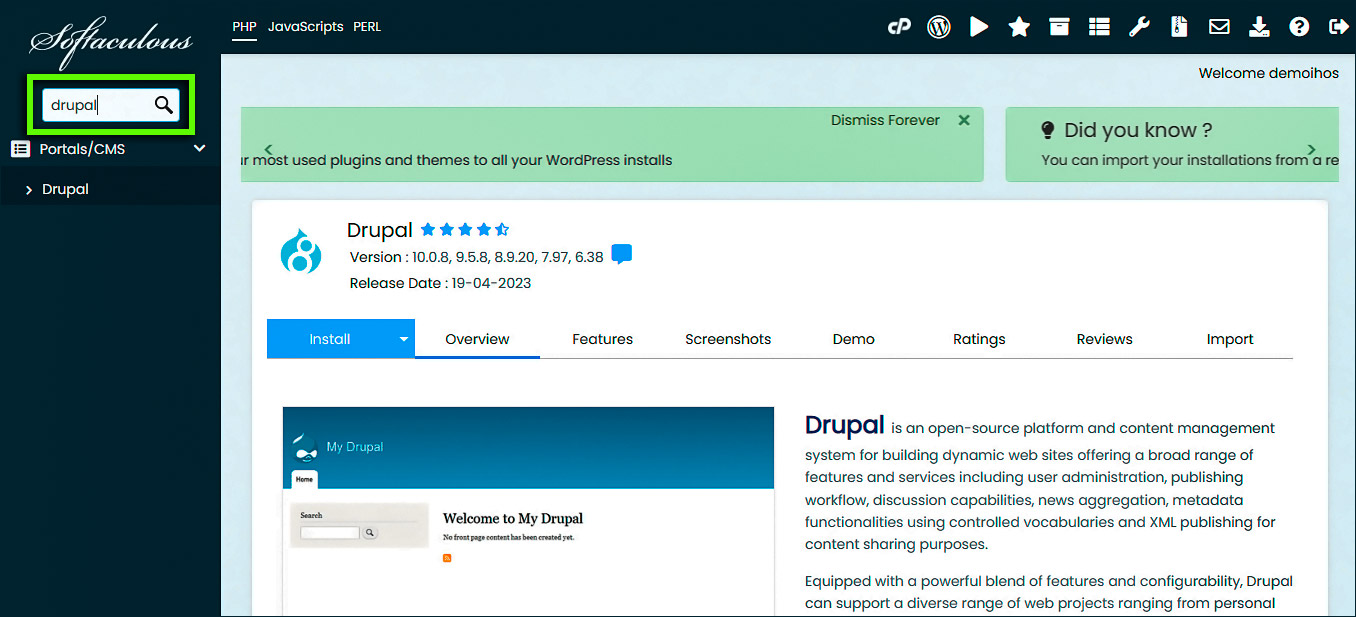Click the Help question mark icon
The width and height of the screenshot is (1356, 617).
[x=1298, y=26]
